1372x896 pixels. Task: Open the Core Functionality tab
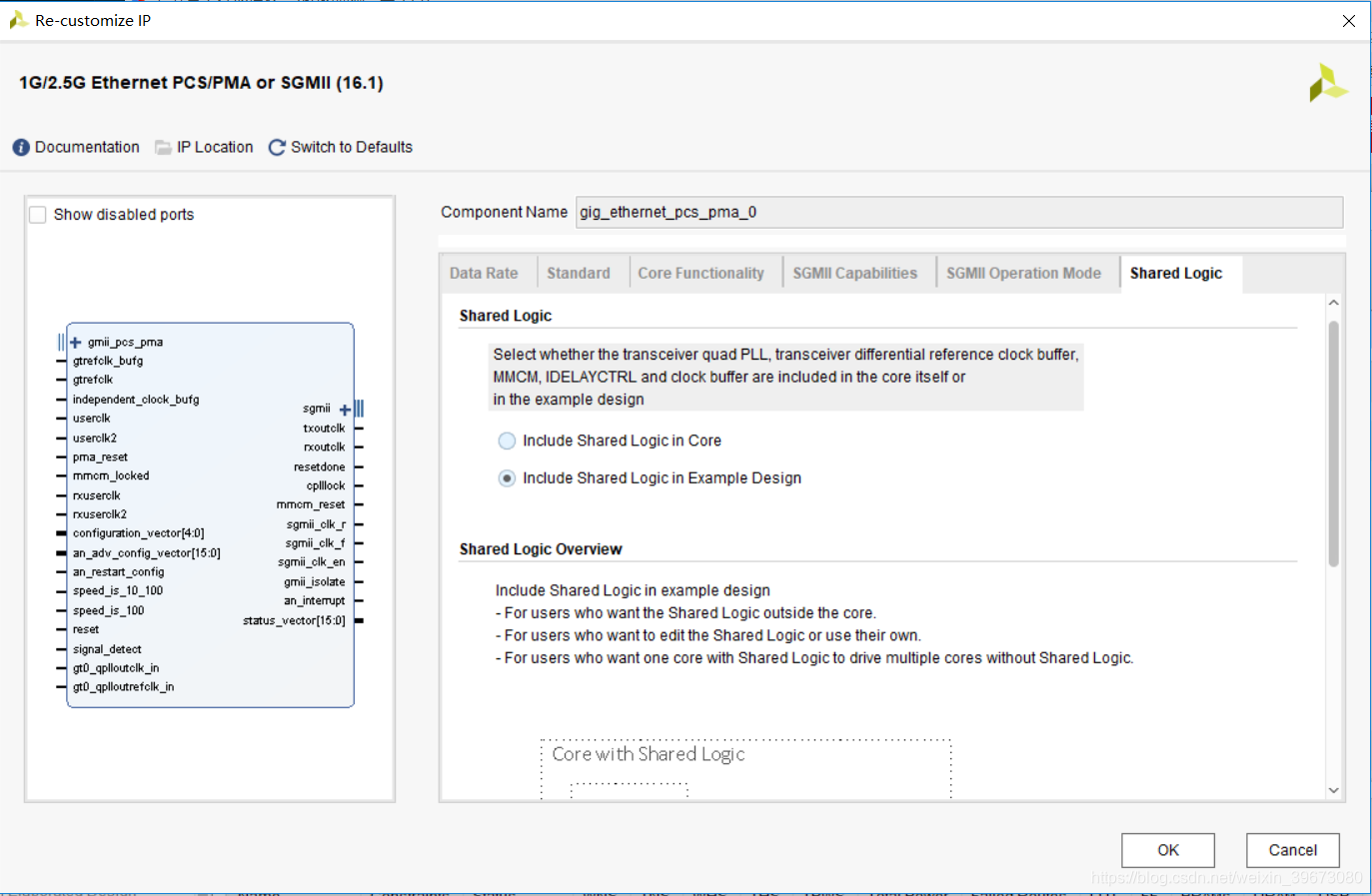(700, 273)
